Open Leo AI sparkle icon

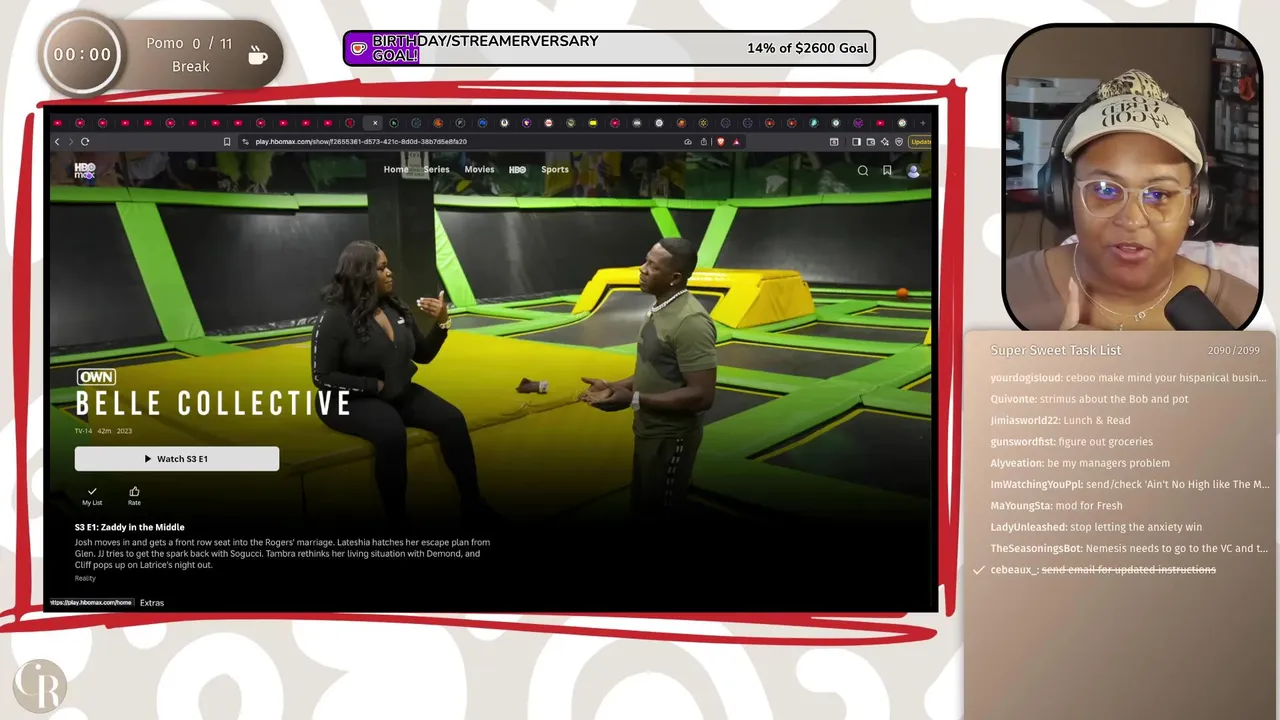coord(885,142)
